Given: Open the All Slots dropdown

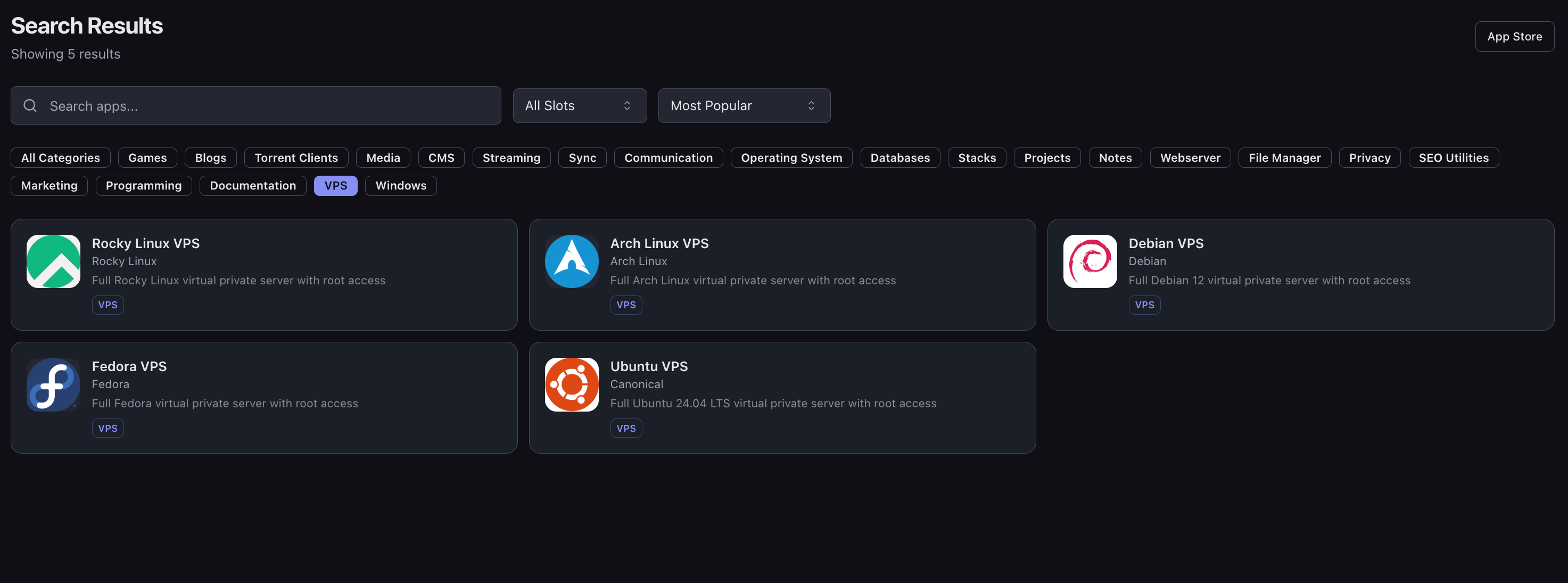Looking at the screenshot, I should 580,105.
